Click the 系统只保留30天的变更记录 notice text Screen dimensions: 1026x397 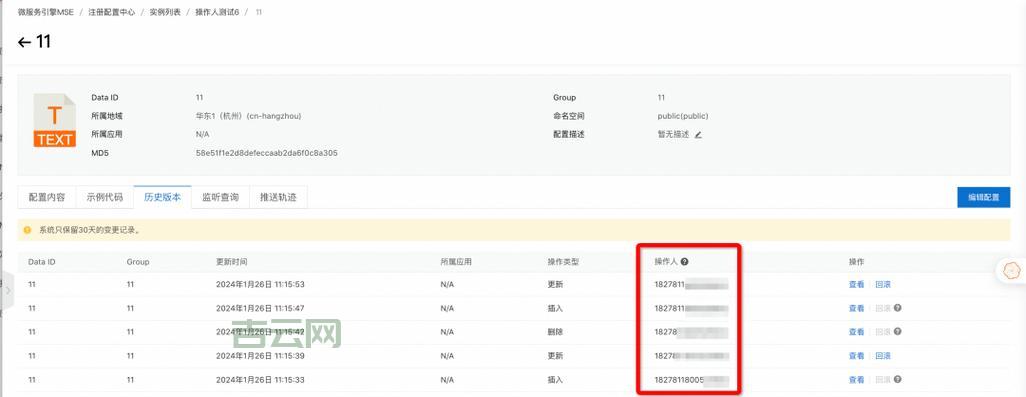click(90, 230)
